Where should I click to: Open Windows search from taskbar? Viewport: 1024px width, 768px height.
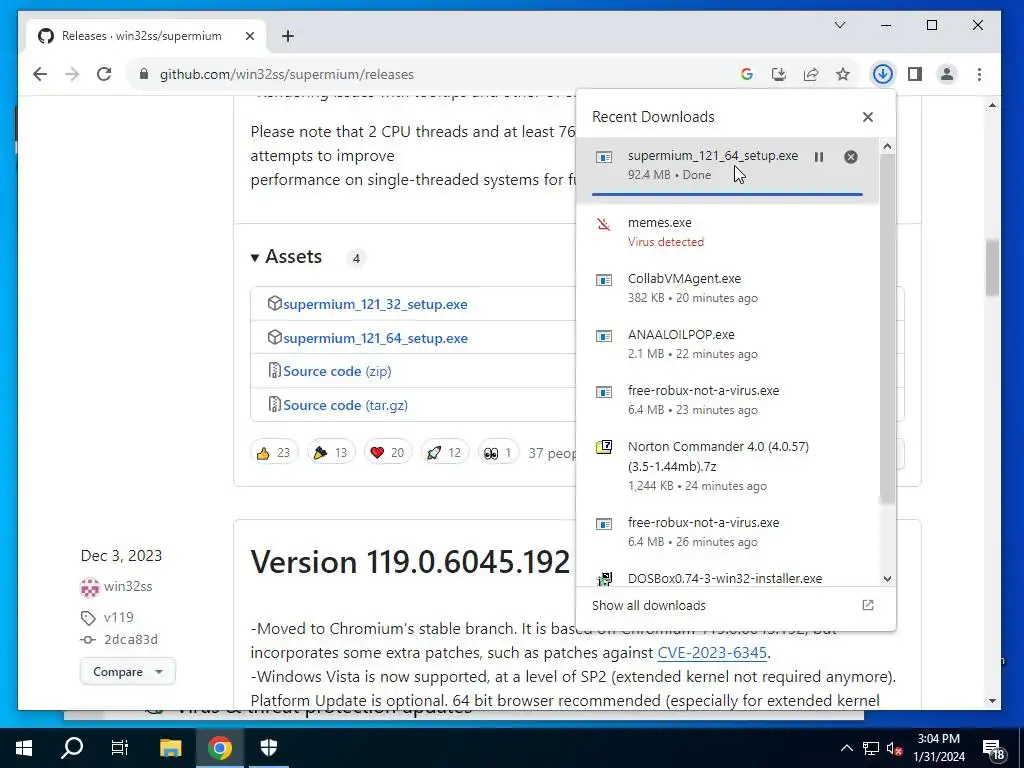pyautogui.click(x=72, y=748)
